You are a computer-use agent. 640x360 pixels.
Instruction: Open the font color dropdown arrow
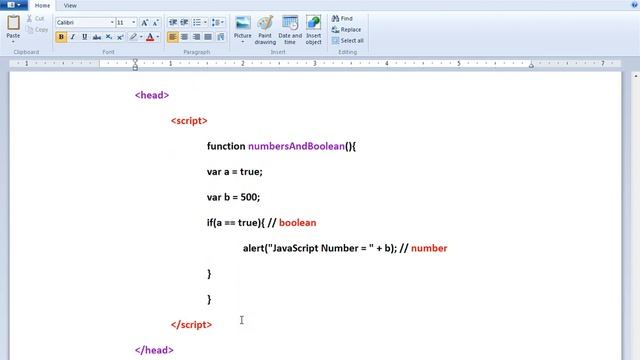point(158,37)
